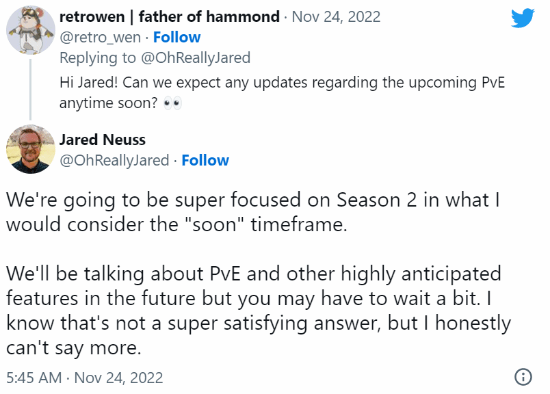Viewport: 550px width, 394px height.
Task: Open the 5:45 AM · Nov 24, 2022 timestamp
Action: (85, 378)
